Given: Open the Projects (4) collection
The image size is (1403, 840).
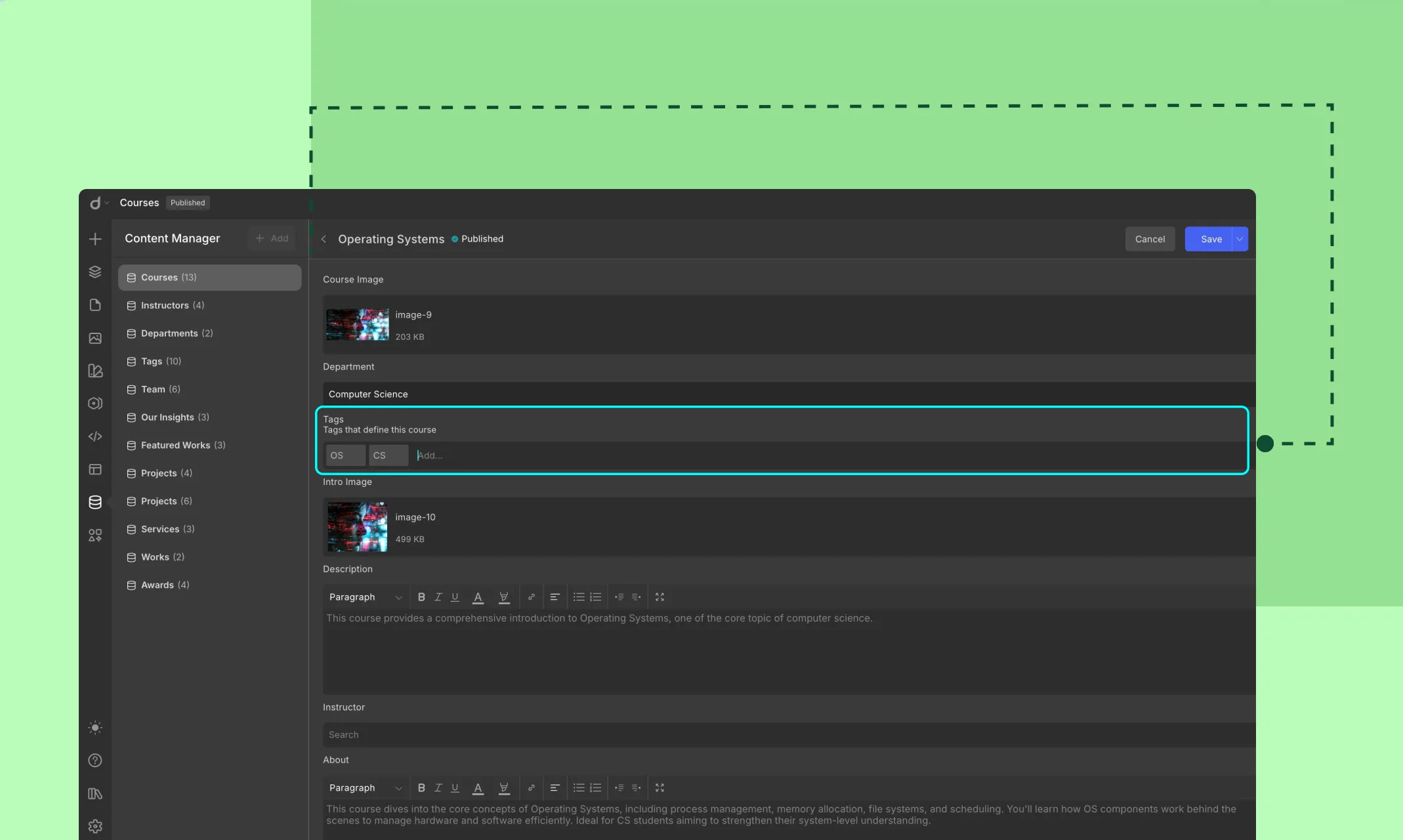Looking at the screenshot, I should click(x=209, y=473).
